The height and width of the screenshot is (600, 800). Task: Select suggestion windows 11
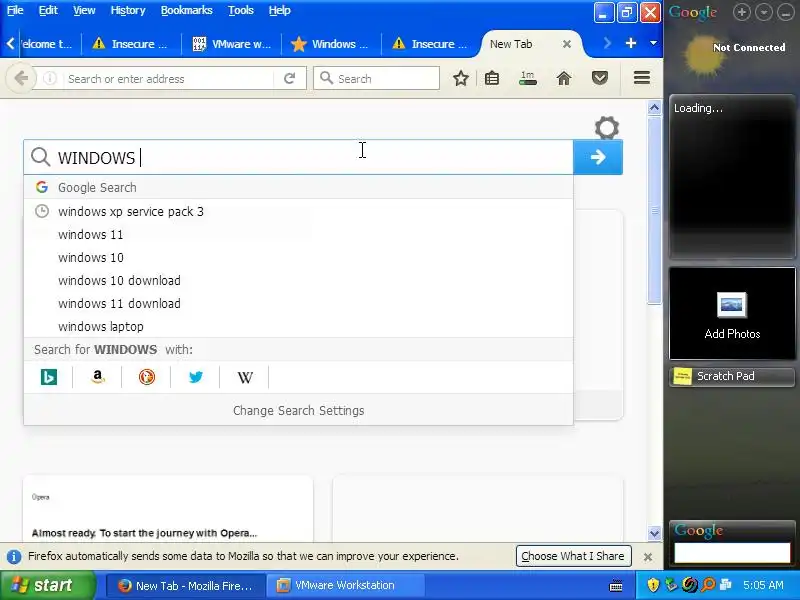[298, 235]
